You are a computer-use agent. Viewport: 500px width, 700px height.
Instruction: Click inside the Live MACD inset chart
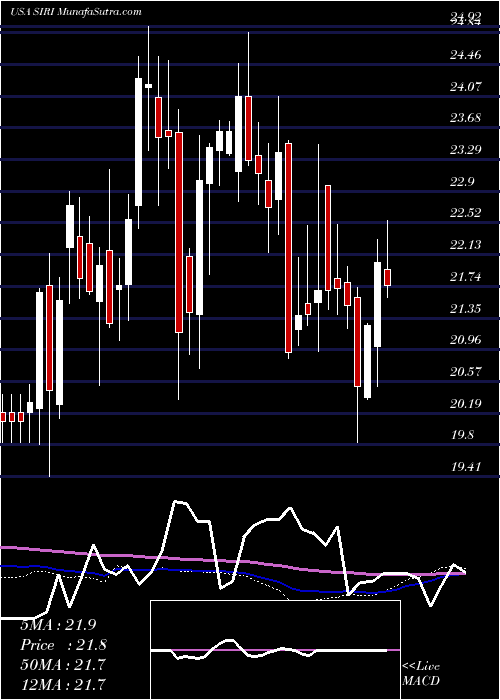[x=275, y=650]
